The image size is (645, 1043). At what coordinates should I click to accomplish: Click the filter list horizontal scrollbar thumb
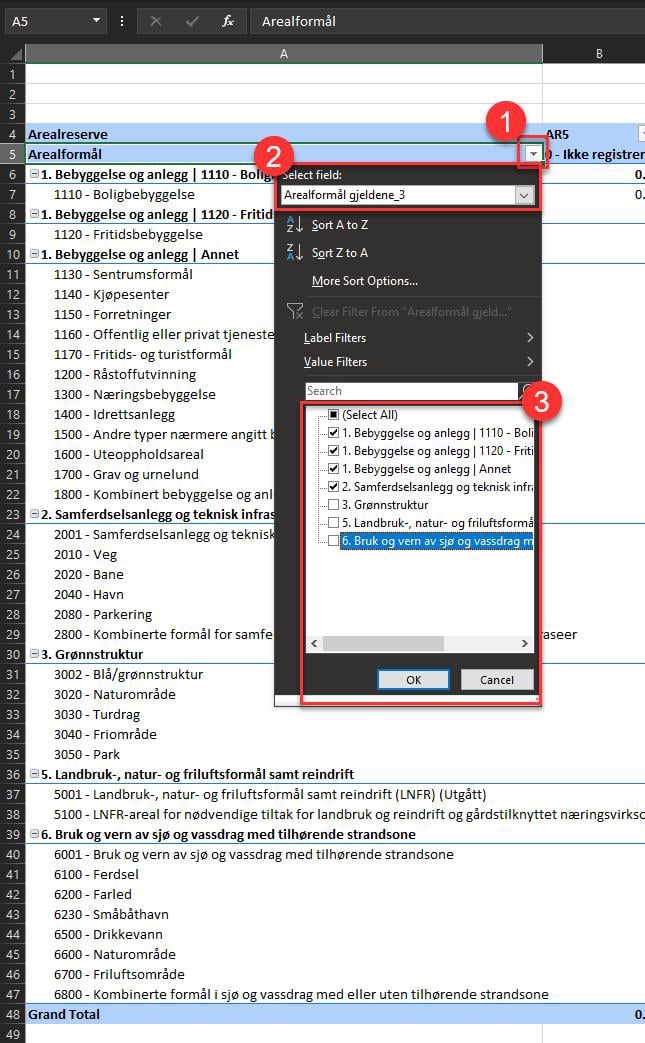click(x=382, y=644)
